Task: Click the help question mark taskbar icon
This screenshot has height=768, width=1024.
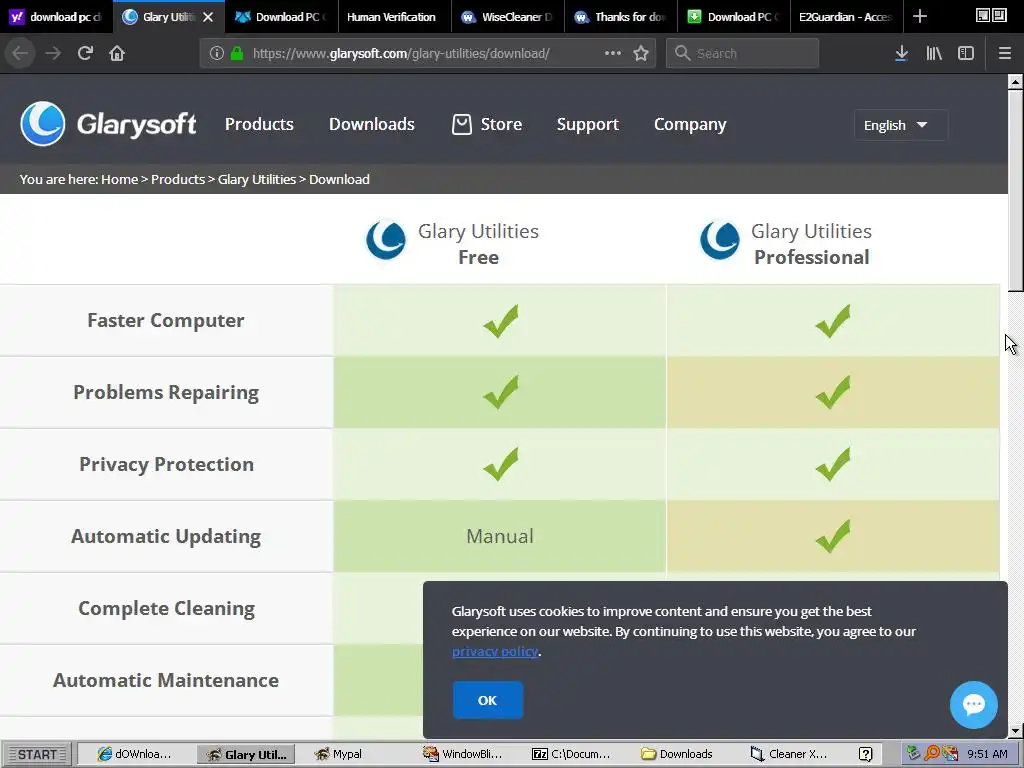Action: [x=865, y=754]
